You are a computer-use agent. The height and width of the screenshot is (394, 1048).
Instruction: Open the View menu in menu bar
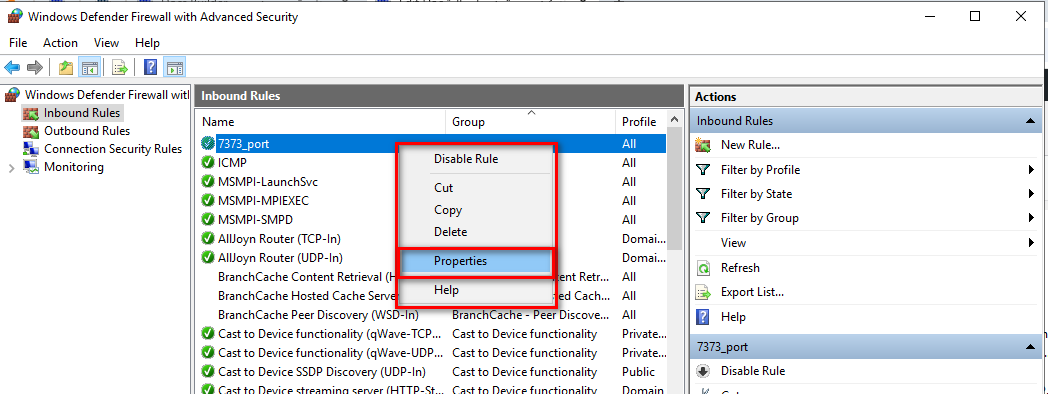106,43
